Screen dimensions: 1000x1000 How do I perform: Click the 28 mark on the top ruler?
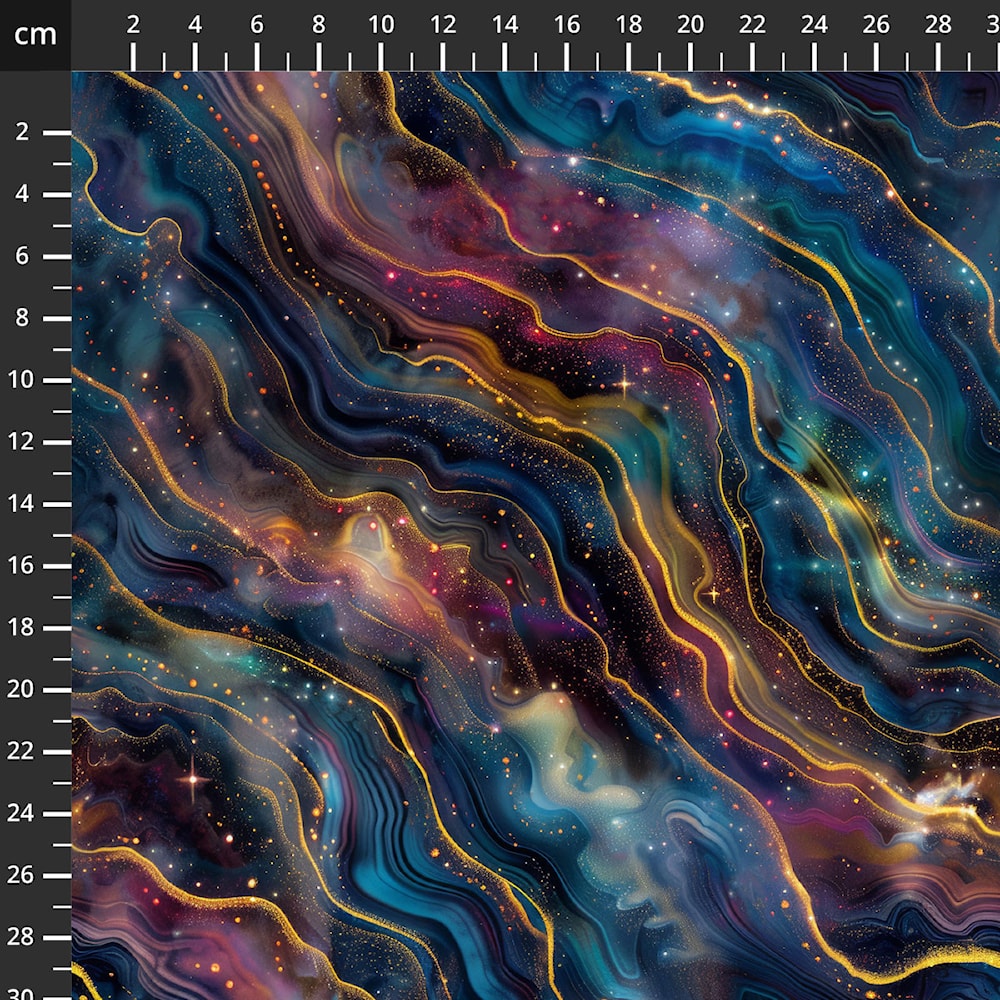(x=938, y=26)
